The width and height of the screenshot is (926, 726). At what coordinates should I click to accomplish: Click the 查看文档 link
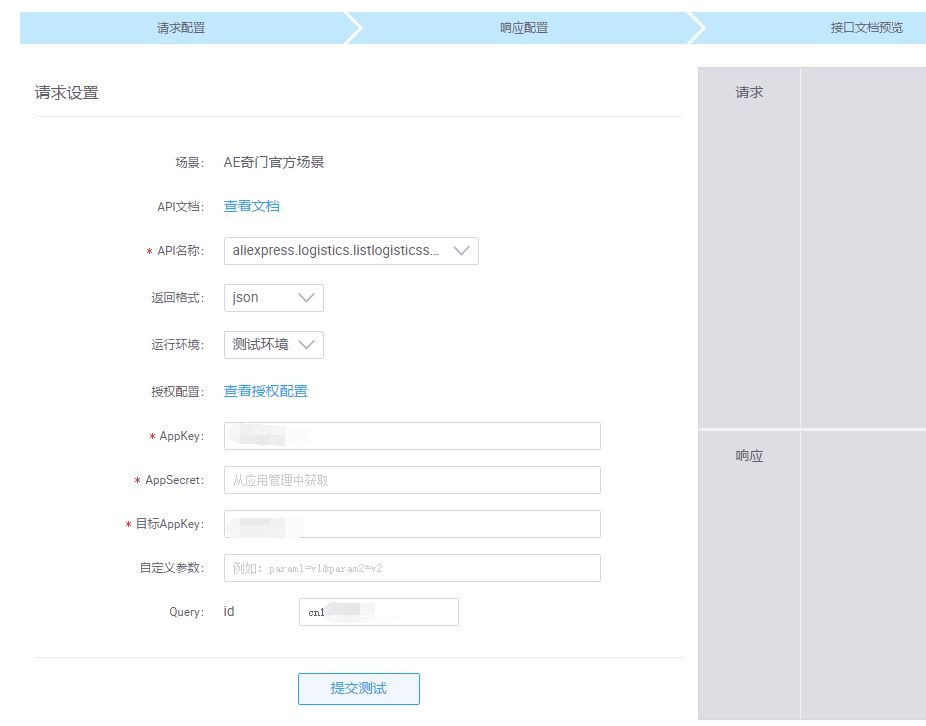pyautogui.click(x=252, y=206)
